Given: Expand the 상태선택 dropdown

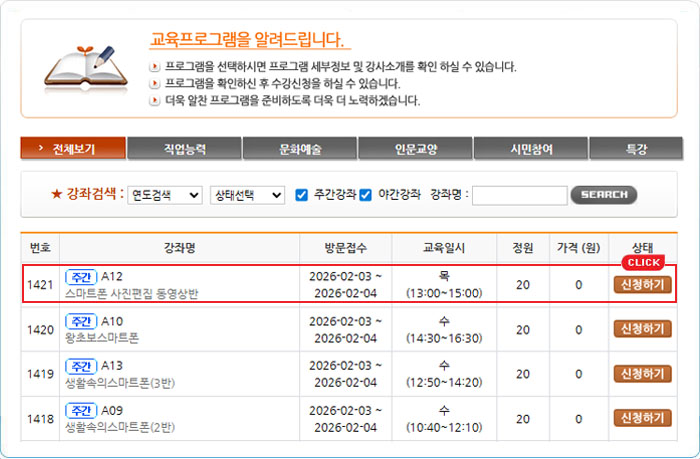Looking at the screenshot, I should pyautogui.click(x=247, y=195).
